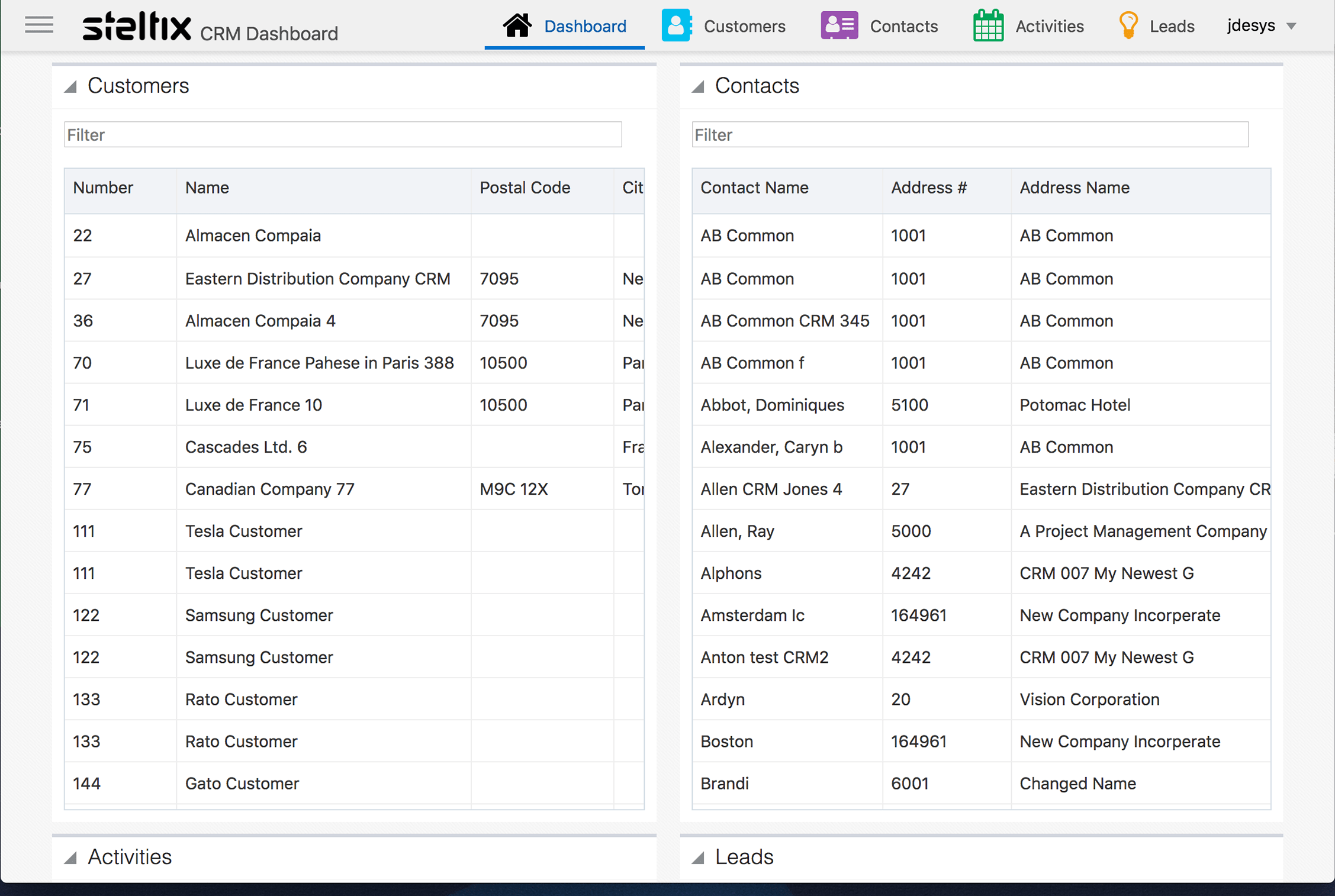Sort by the Postal Code column header
The image size is (1335, 896).
click(x=525, y=188)
